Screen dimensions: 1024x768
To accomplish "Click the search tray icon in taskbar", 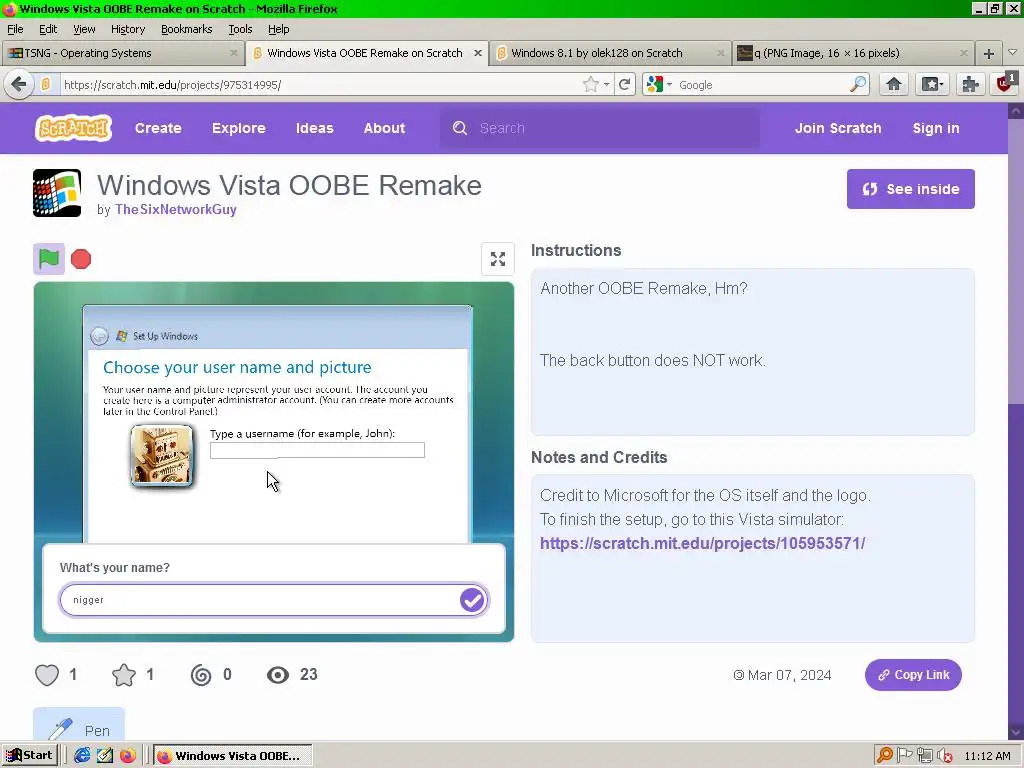I will click(884, 756).
